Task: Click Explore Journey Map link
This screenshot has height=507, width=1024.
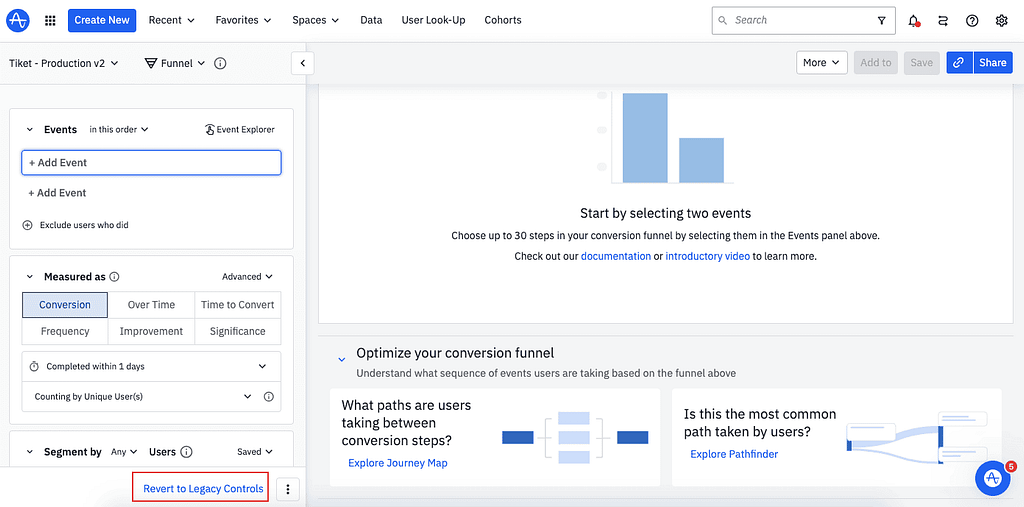Action: pos(398,463)
